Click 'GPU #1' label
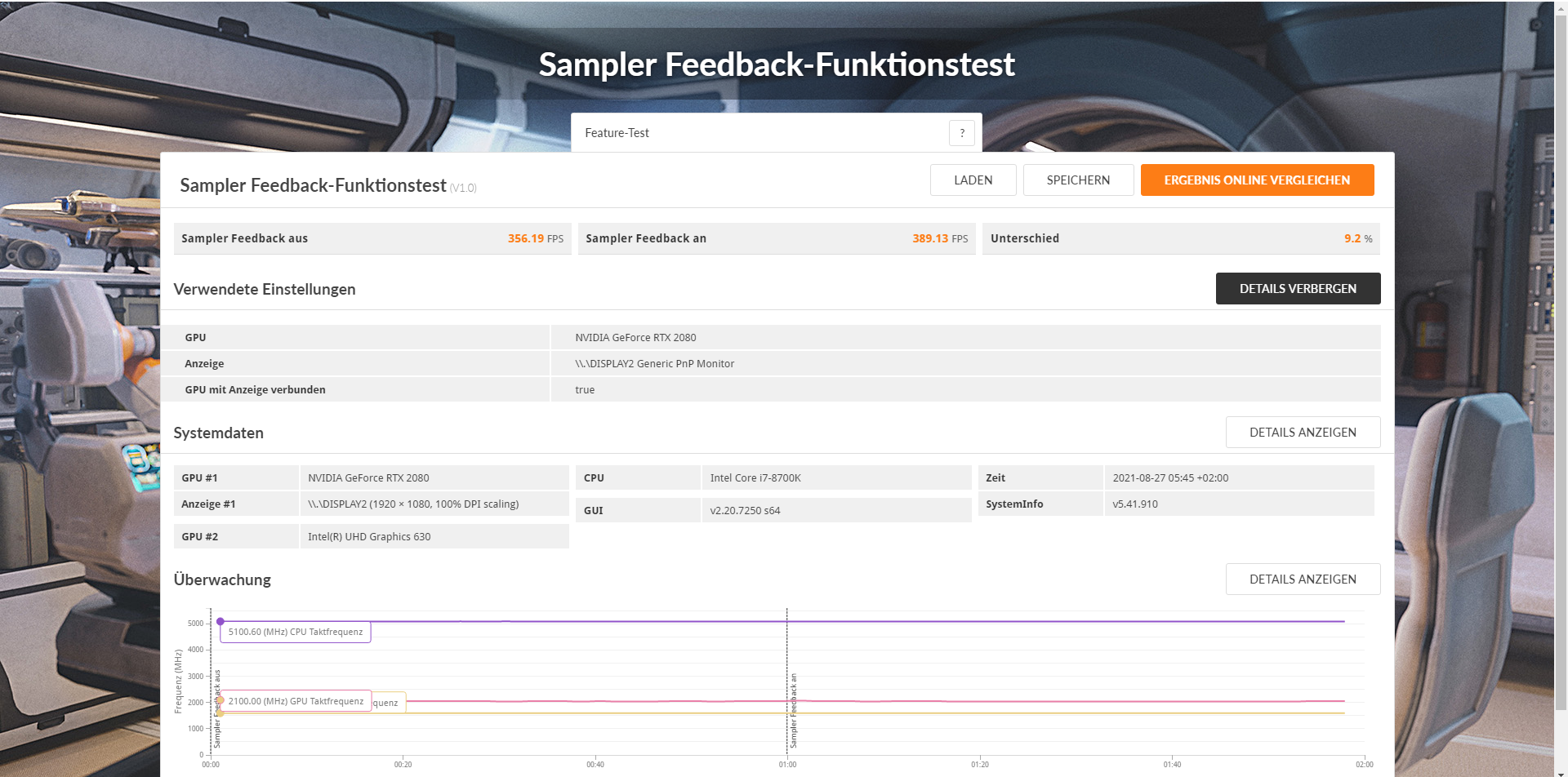 pos(199,478)
